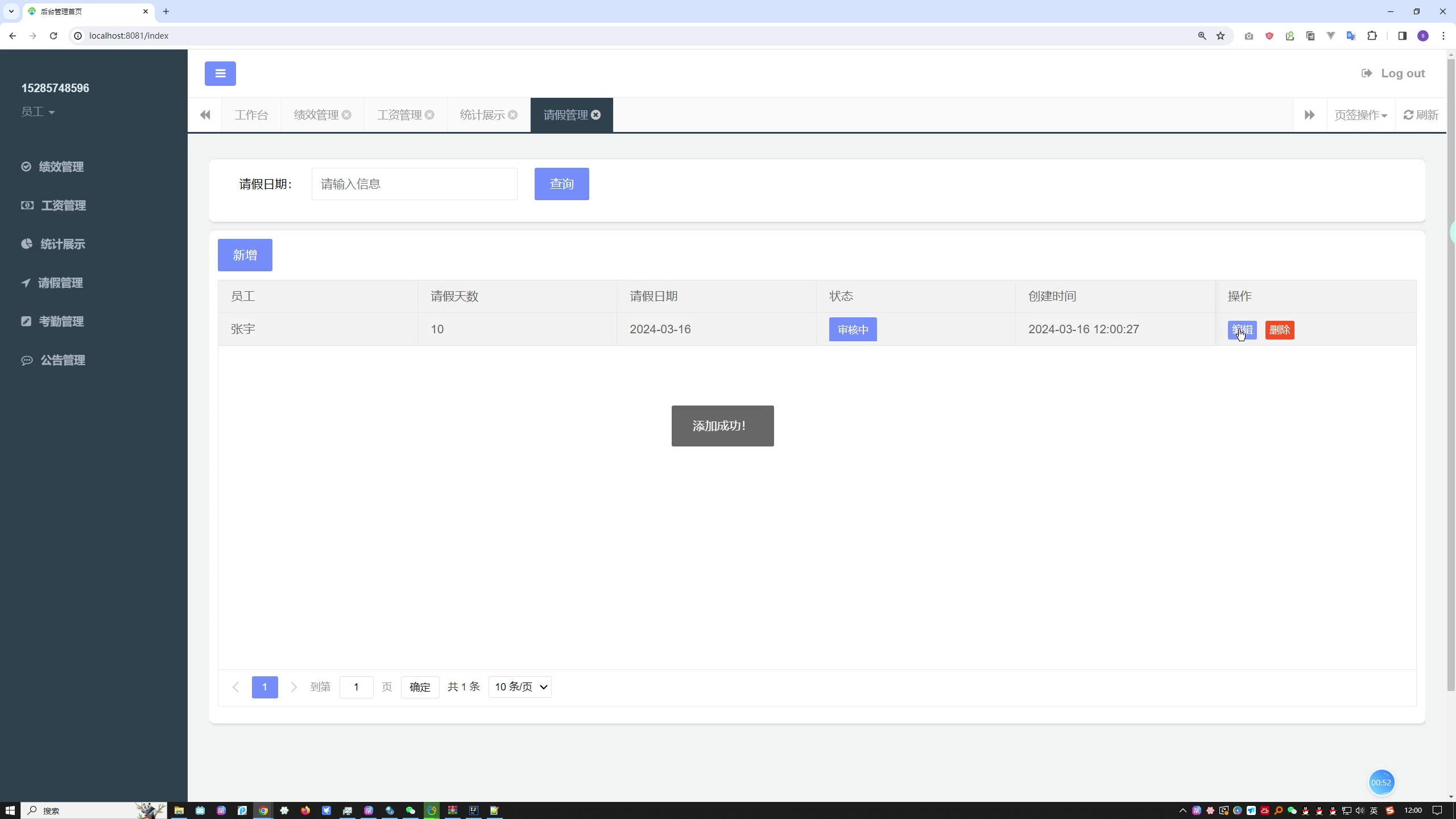
Task: Select the 张宇 employee cell
Action: pos(318,329)
